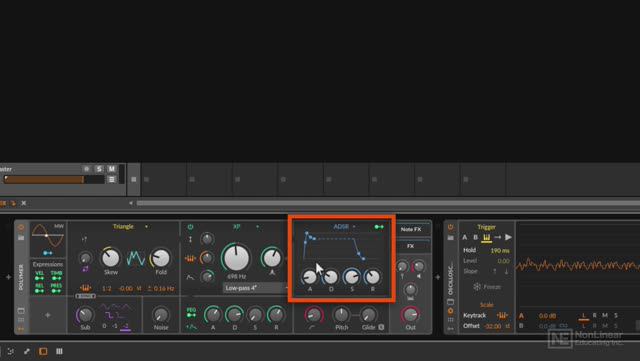Click the oscillator Fold knob
640x361 pixels.
[160, 257]
